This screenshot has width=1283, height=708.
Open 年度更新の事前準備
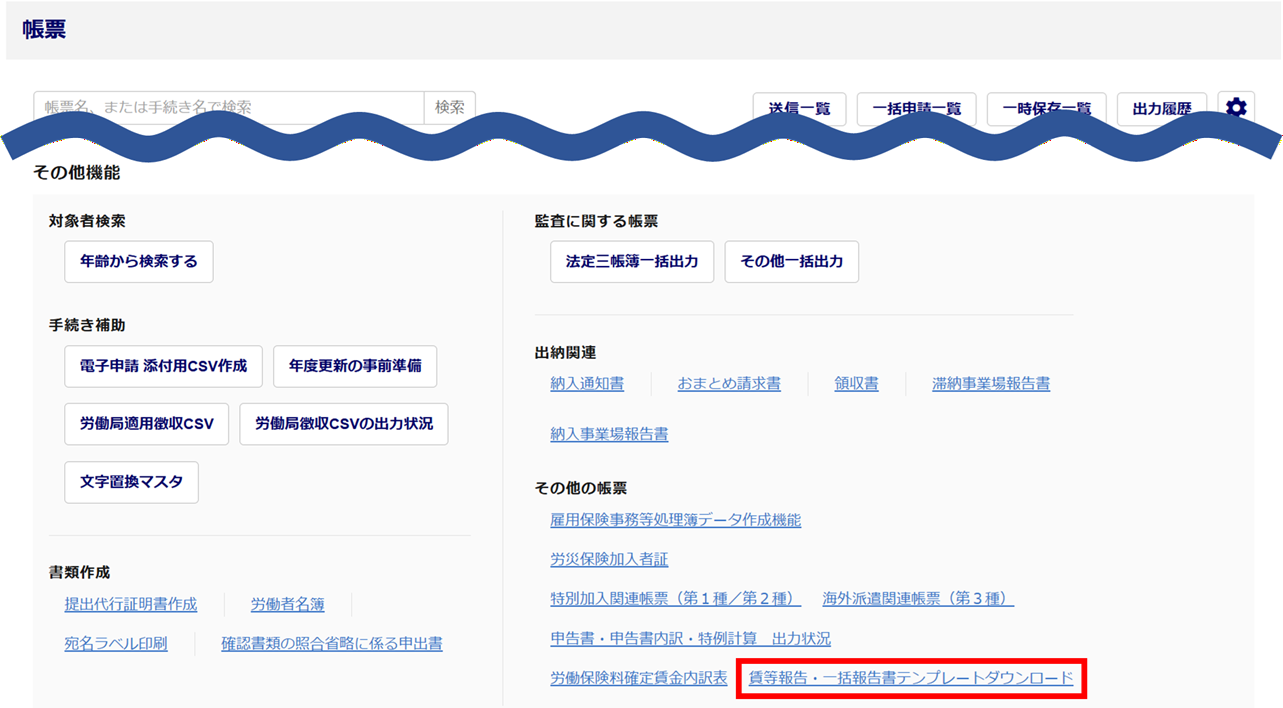pos(355,366)
